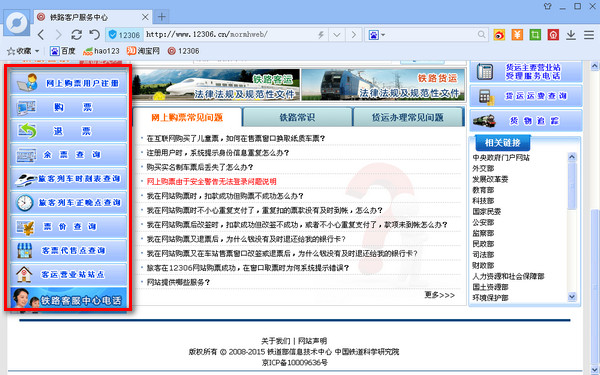
Task: Open FAQ 网站提供哪些服务
Action: tap(178, 282)
